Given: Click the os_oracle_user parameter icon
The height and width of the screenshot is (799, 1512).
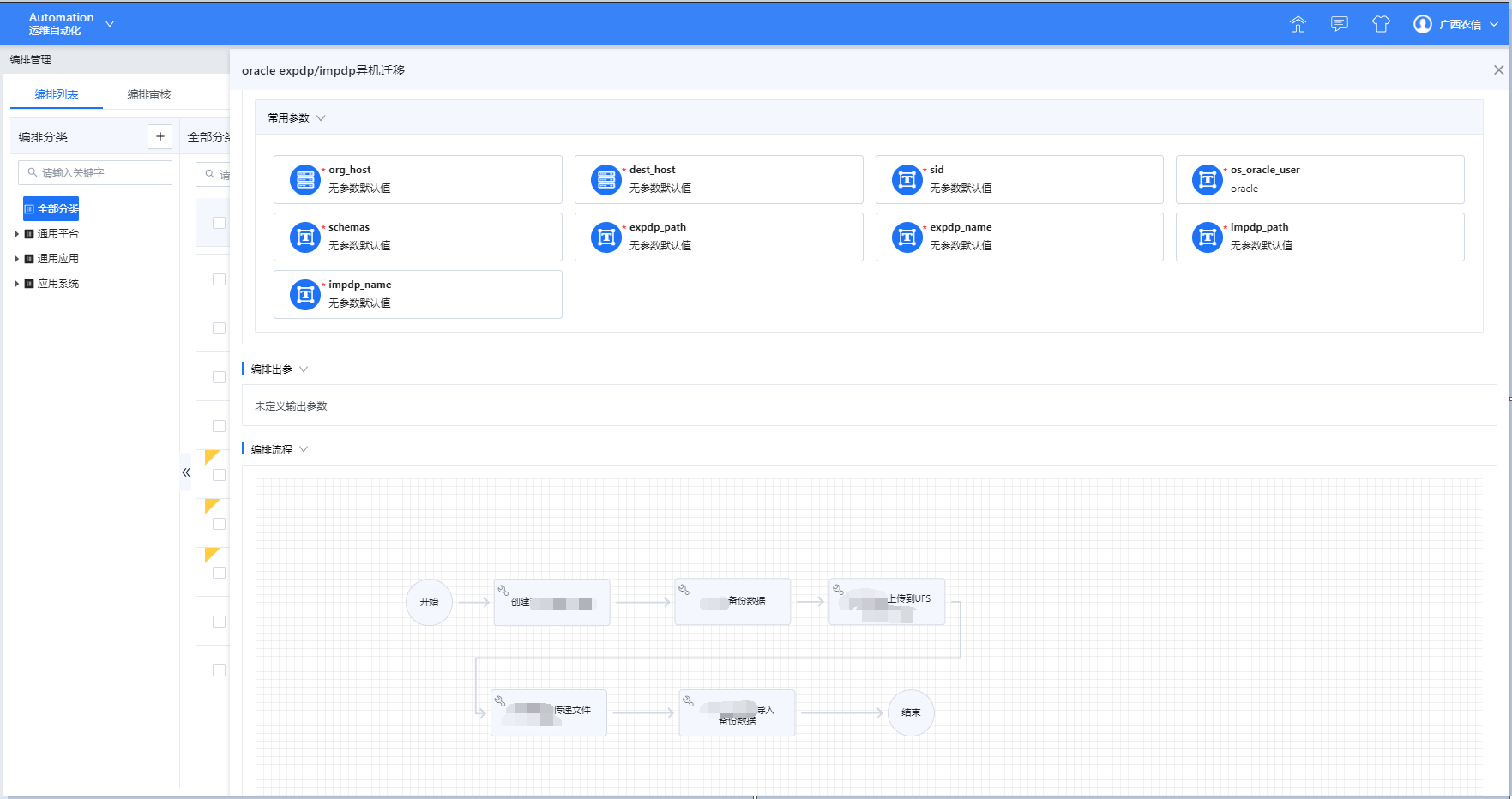Looking at the screenshot, I should pyautogui.click(x=1208, y=180).
